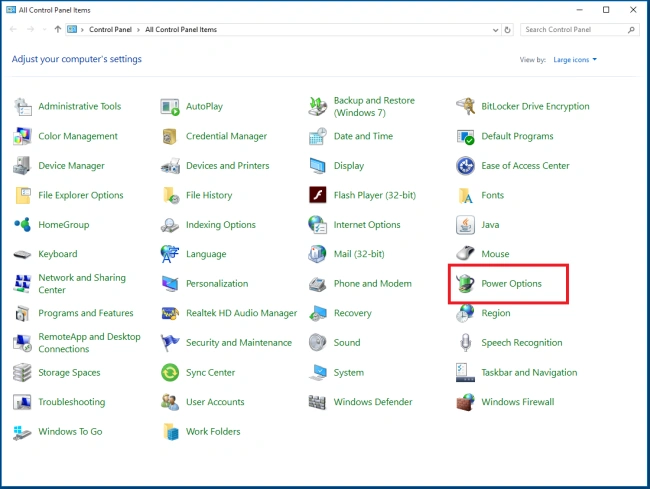
Task: Click the Windows Defender link
Action: (373, 402)
